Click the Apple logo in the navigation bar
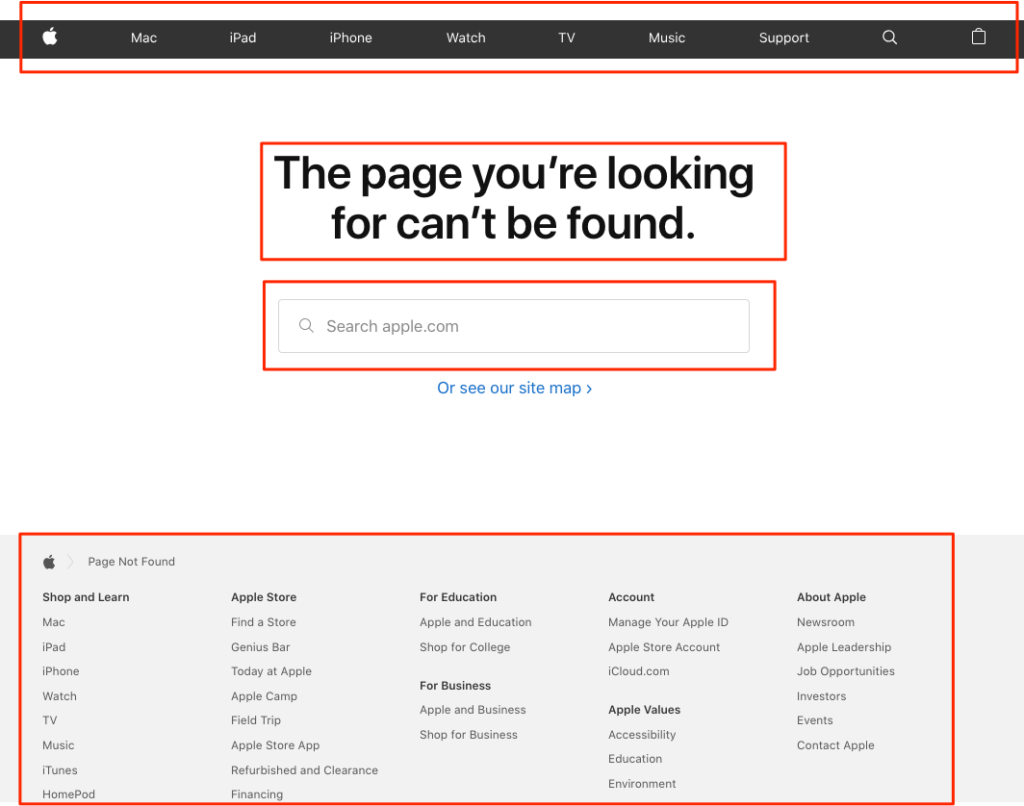The height and width of the screenshot is (806, 1024). click(x=50, y=37)
